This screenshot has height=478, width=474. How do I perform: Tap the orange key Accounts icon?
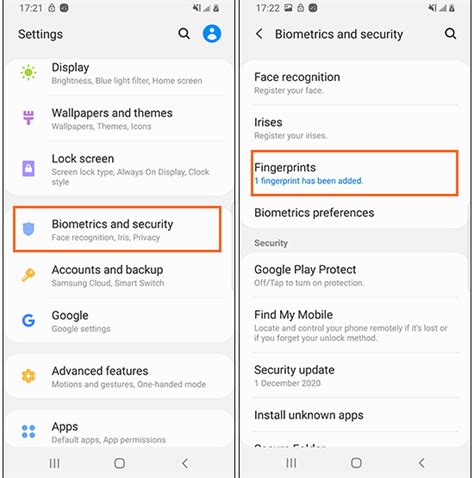(28, 275)
